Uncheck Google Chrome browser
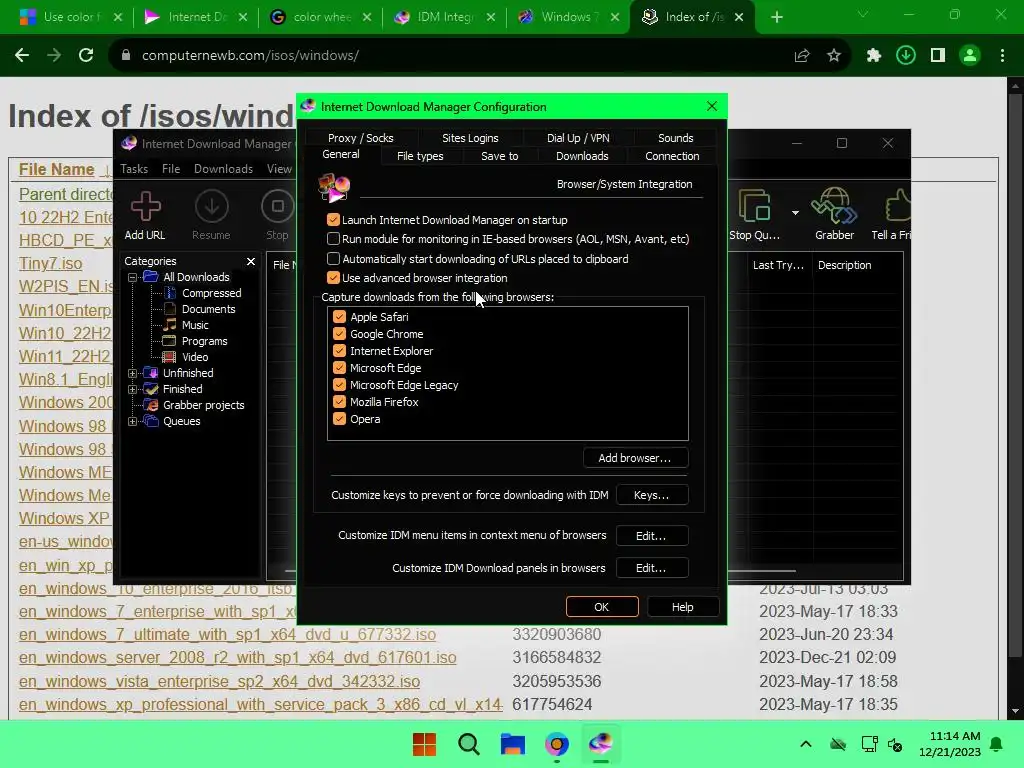 (339, 334)
